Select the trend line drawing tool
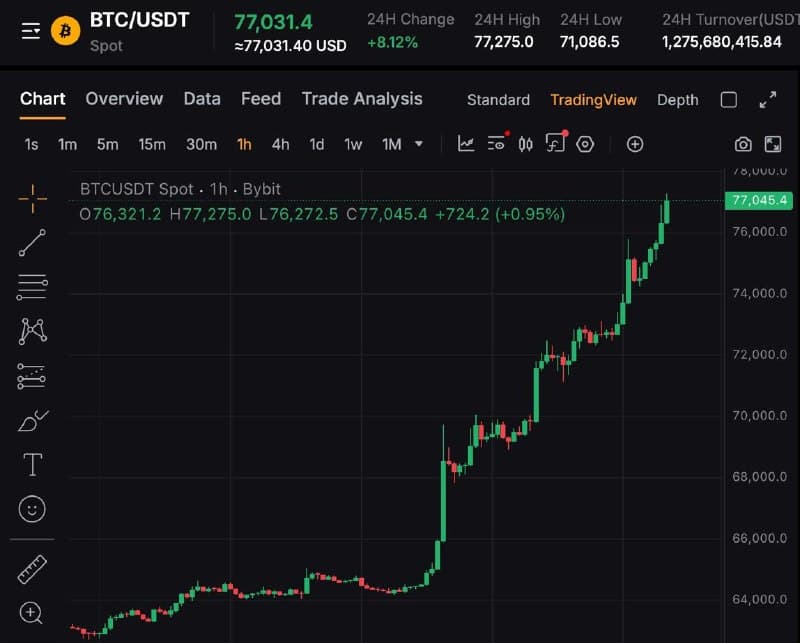 32,242
